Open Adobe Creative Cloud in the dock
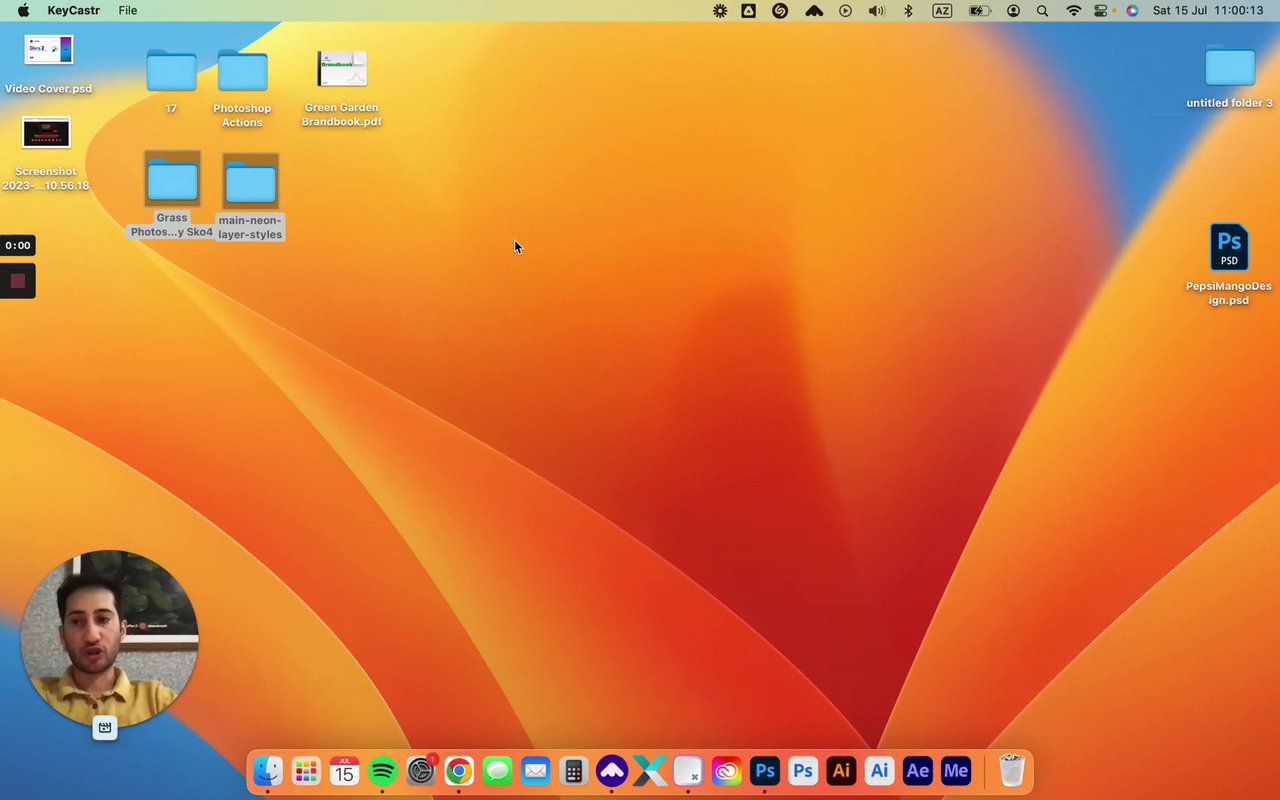The image size is (1280, 800). [x=726, y=771]
